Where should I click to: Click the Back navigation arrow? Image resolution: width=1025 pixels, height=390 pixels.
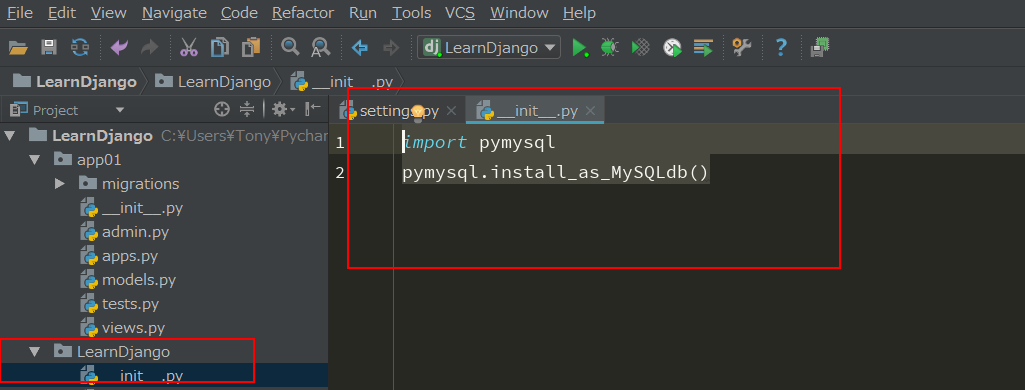[360, 47]
